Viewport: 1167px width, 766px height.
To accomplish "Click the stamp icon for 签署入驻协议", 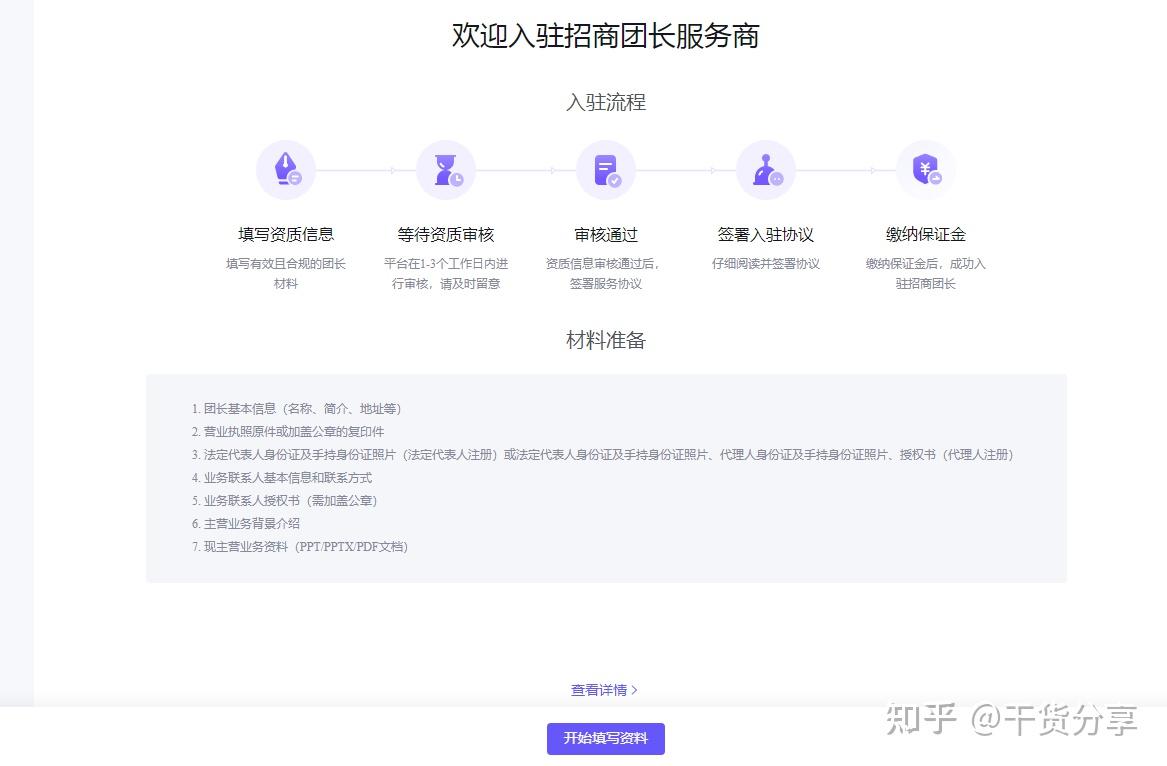I will click(x=766, y=170).
